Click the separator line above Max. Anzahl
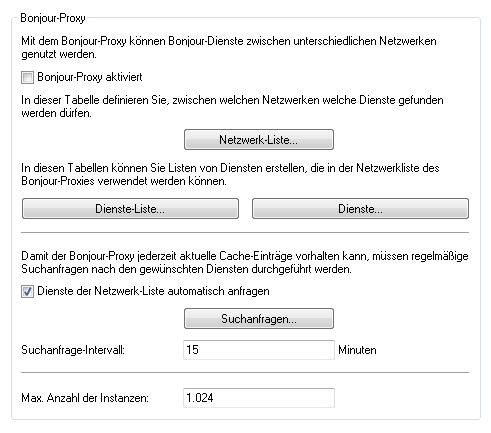This screenshot has width=491, height=433. click(x=245, y=372)
